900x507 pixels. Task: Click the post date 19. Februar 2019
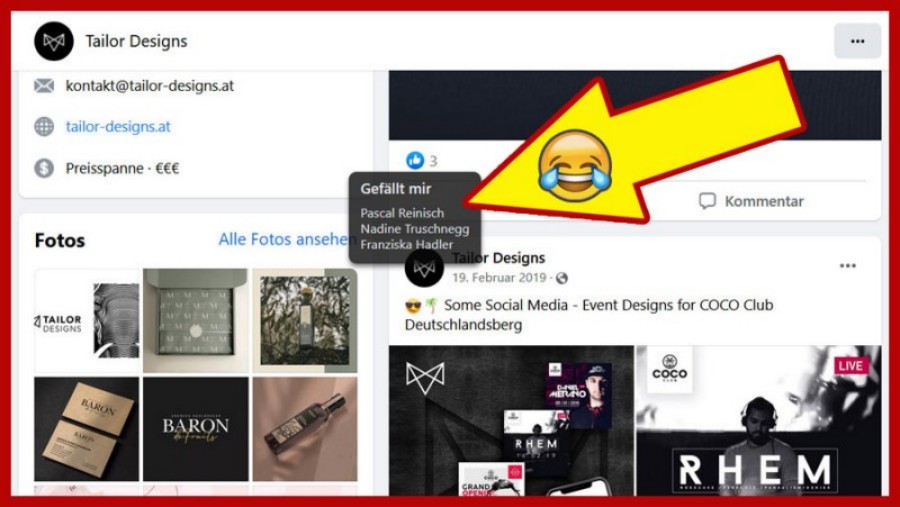coord(501,278)
